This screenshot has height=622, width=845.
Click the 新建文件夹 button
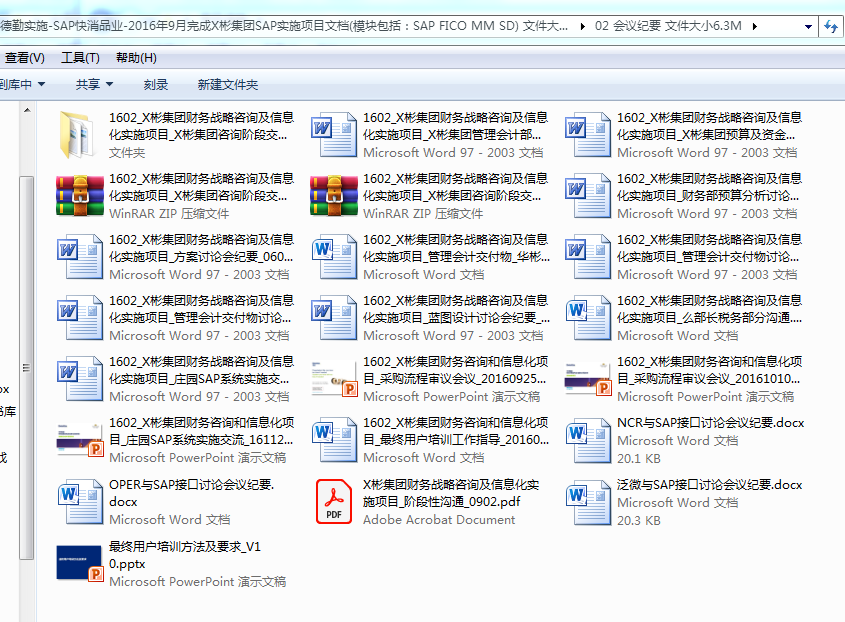click(x=227, y=84)
